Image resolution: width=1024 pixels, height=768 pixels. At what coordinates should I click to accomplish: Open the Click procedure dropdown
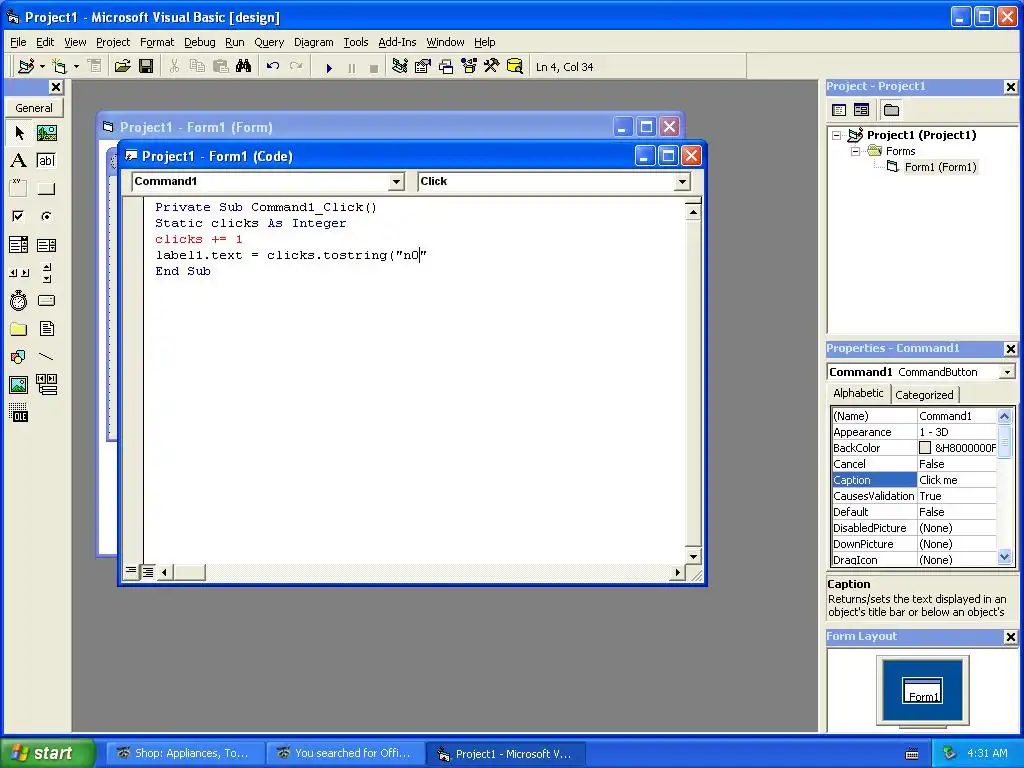point(682,182)
